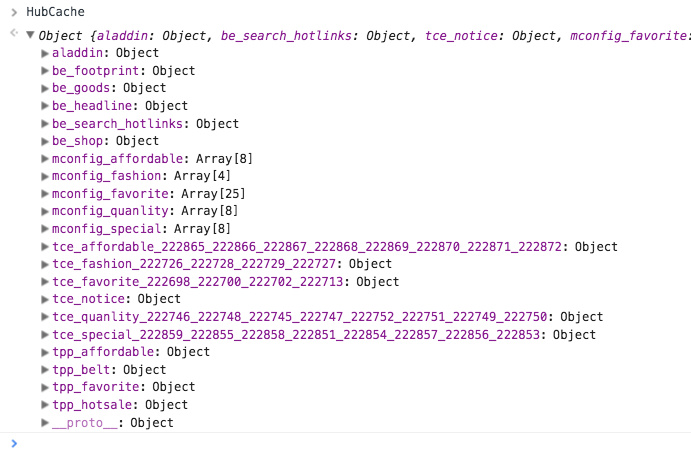Image resolution: width=691 pixels, height=463 pixels.
Task: Expand the be_goods property arrow
Action: 44,88
